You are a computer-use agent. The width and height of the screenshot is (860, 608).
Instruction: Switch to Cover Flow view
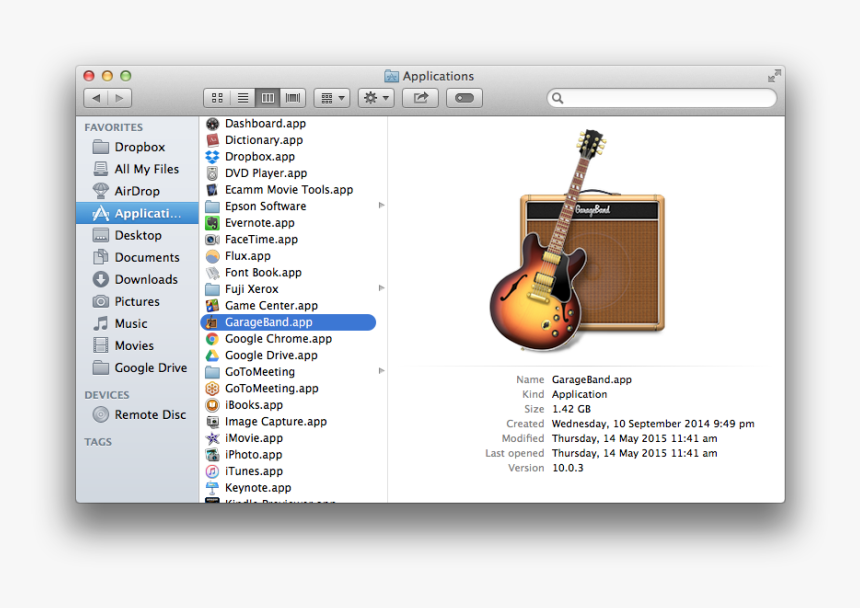point(293,98)
